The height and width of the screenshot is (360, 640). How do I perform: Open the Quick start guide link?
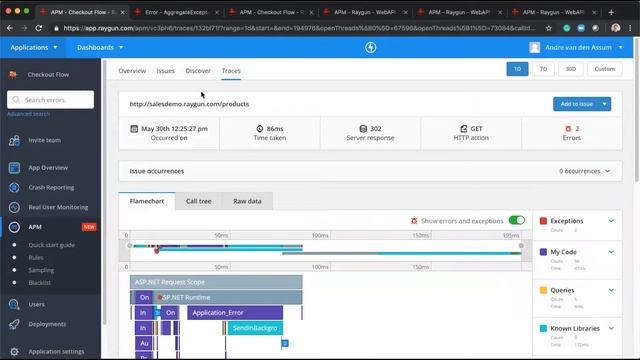tap(51, 245)
